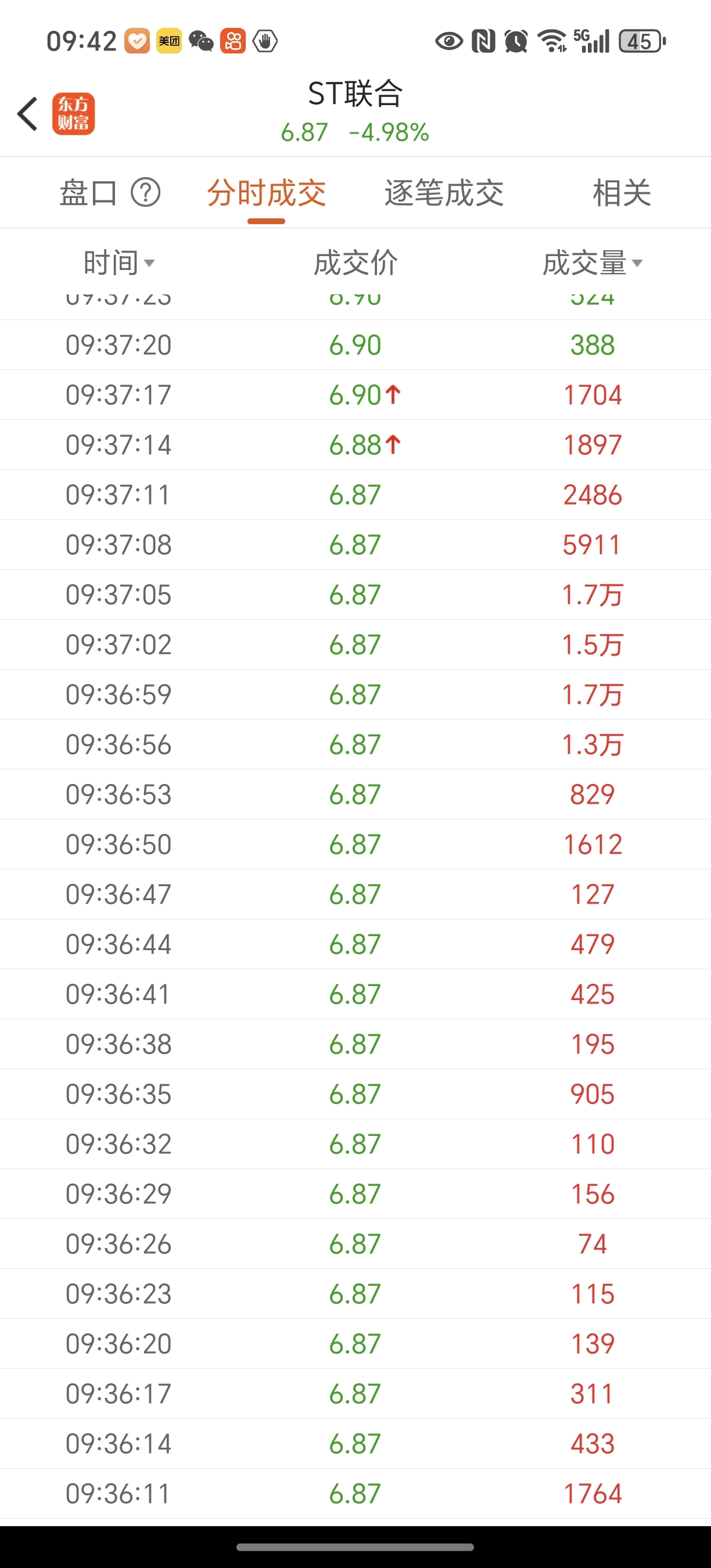711x1568 pixels.
Task: Tap the back arrow icon
Action: pyautogui.click(x=28, y=114)
